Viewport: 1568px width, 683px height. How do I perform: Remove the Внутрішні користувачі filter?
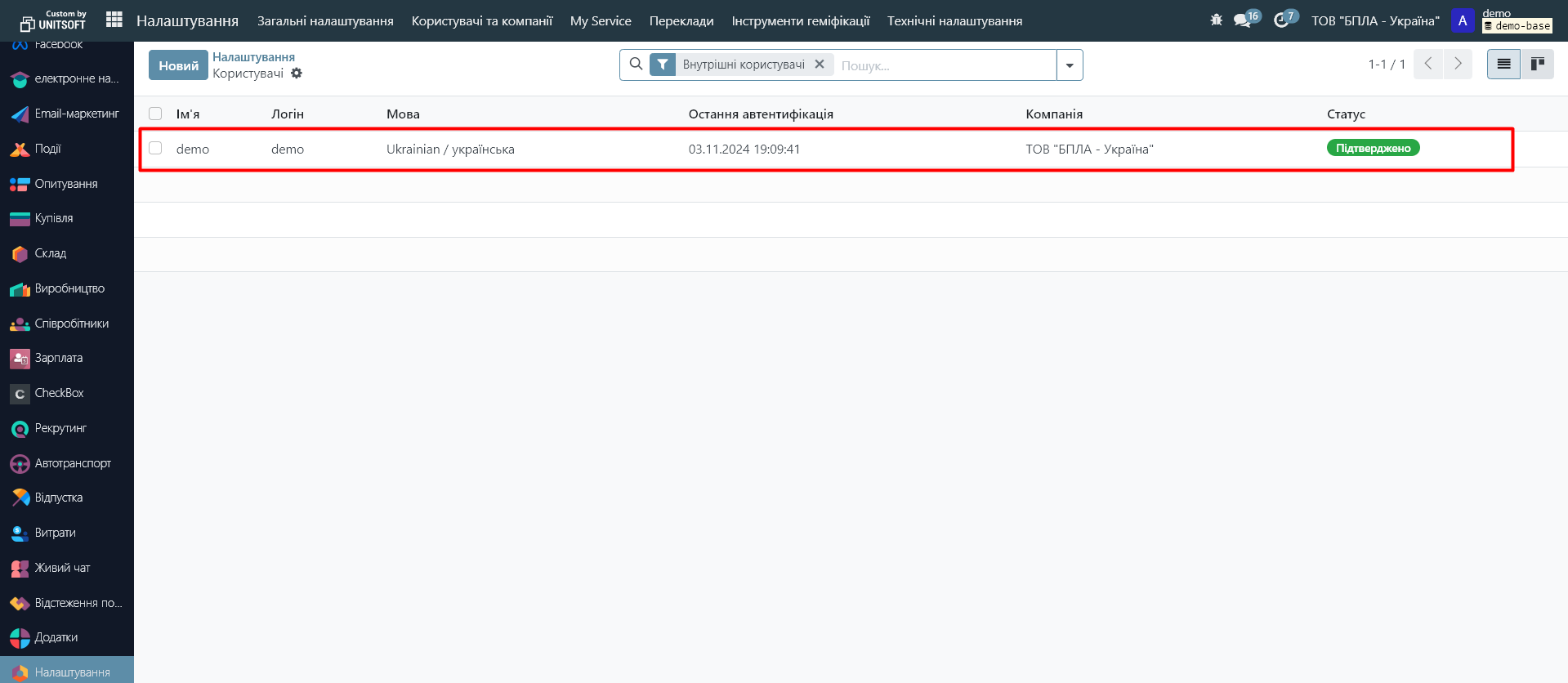(x=820, y=65)
